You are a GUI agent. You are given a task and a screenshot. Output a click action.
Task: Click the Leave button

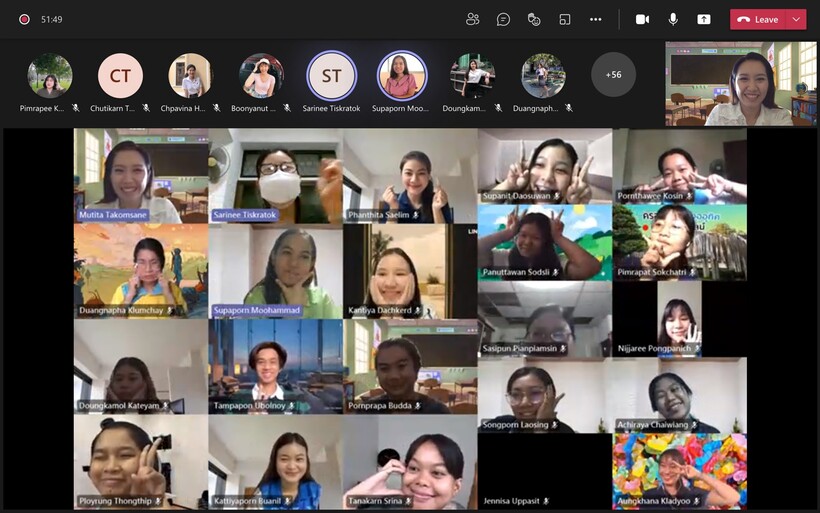(x=758, y=19)
